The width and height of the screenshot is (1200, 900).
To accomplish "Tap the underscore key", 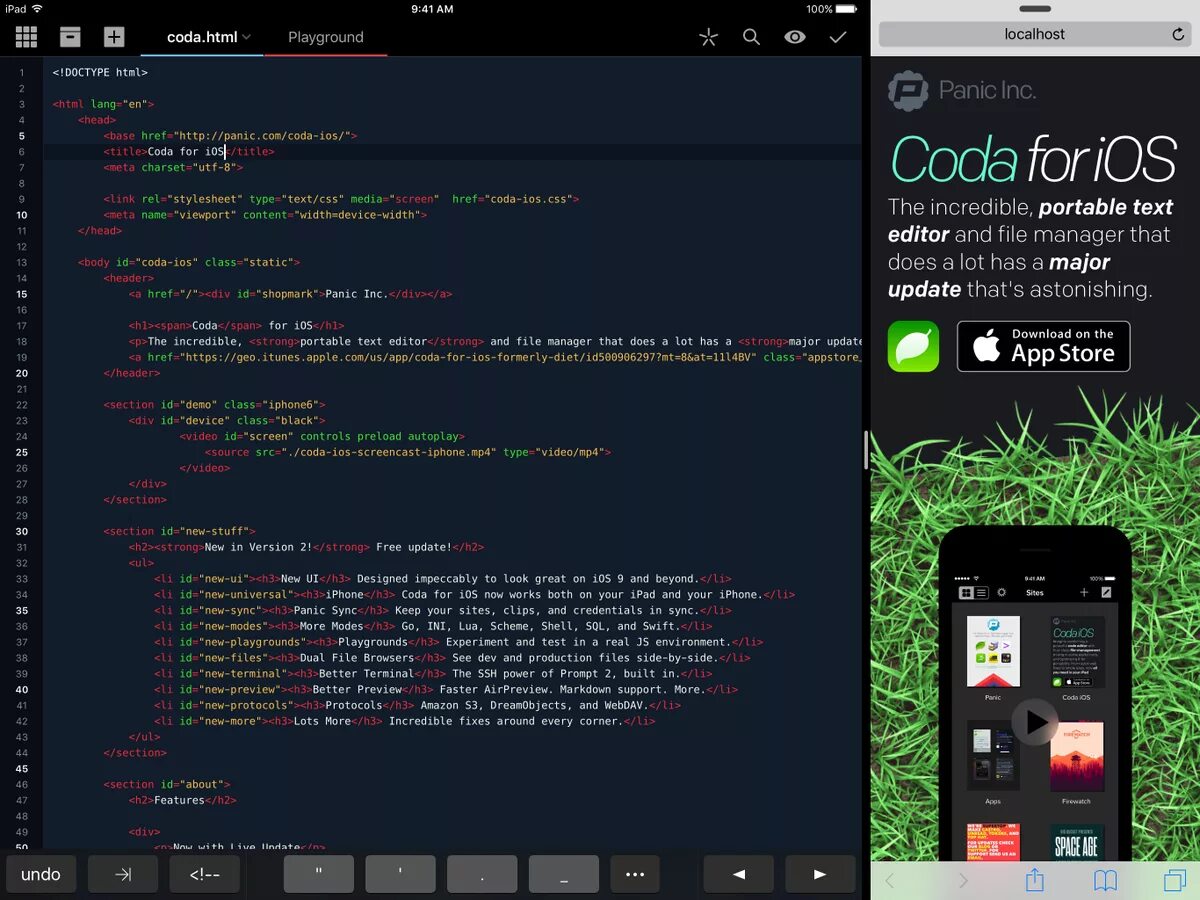I will click(x=564, y=874).
